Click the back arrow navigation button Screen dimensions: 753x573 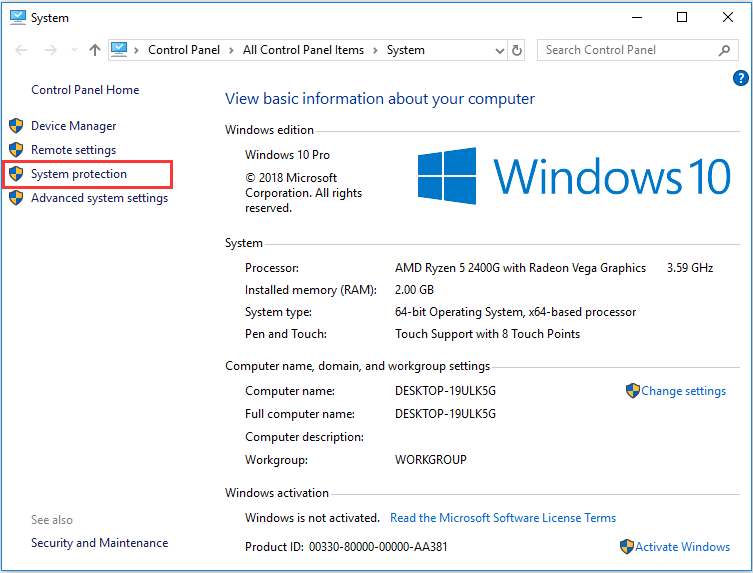tap(21, 50)
